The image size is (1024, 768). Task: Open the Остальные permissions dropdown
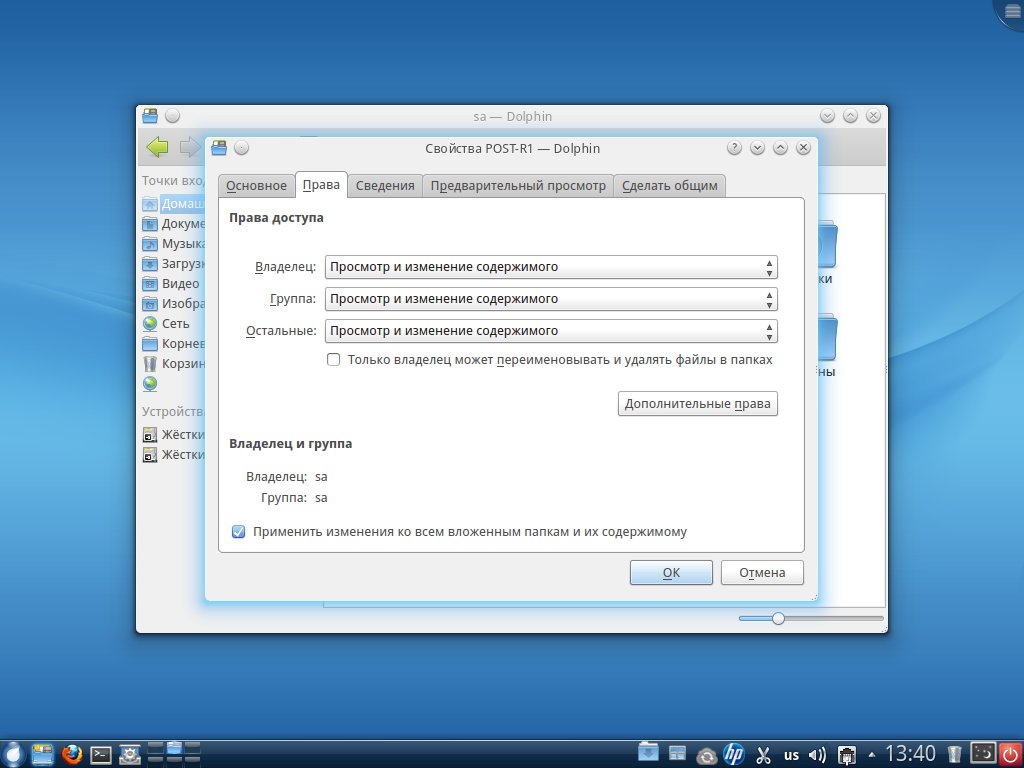(x=551, y=331)
